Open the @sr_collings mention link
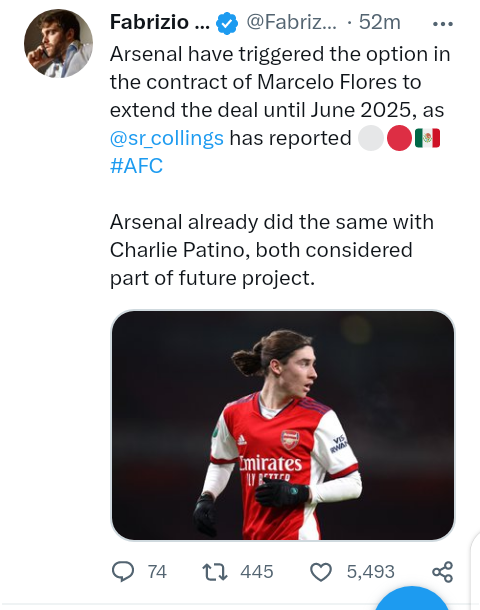The image size is (480, 610). coord(166,138)
